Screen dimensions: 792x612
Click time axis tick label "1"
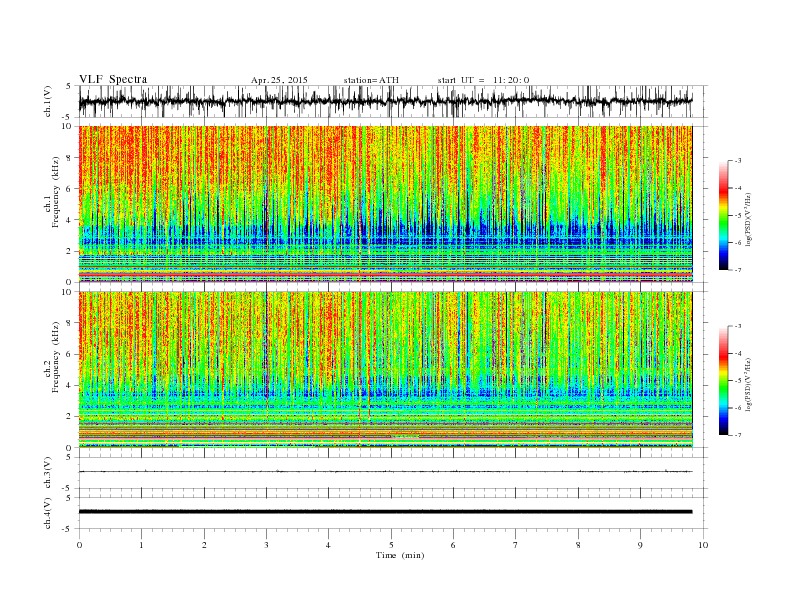[141, 545]
